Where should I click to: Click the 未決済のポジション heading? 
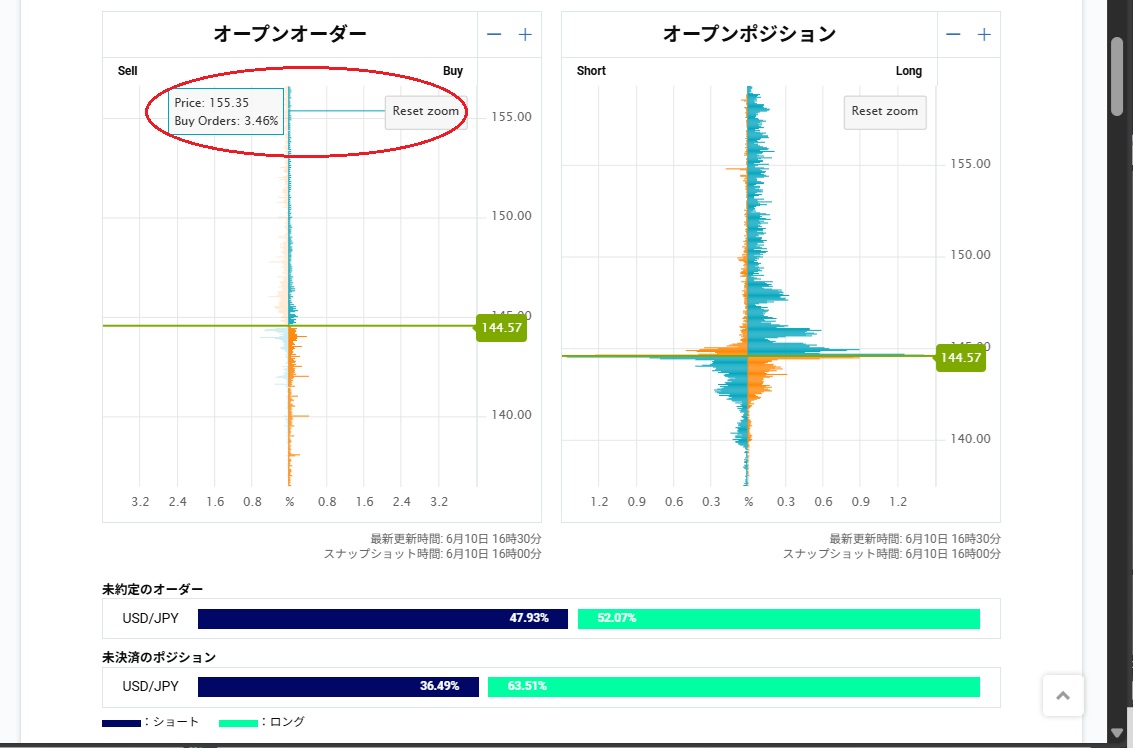[x=159, y=658]
